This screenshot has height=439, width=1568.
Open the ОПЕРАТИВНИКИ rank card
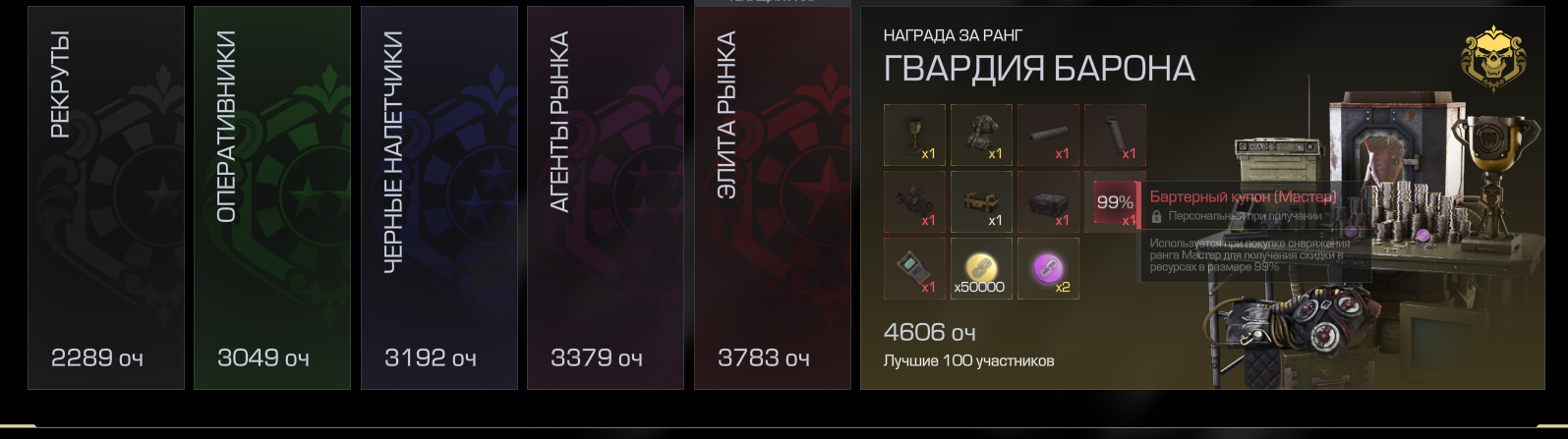point(272,197)
